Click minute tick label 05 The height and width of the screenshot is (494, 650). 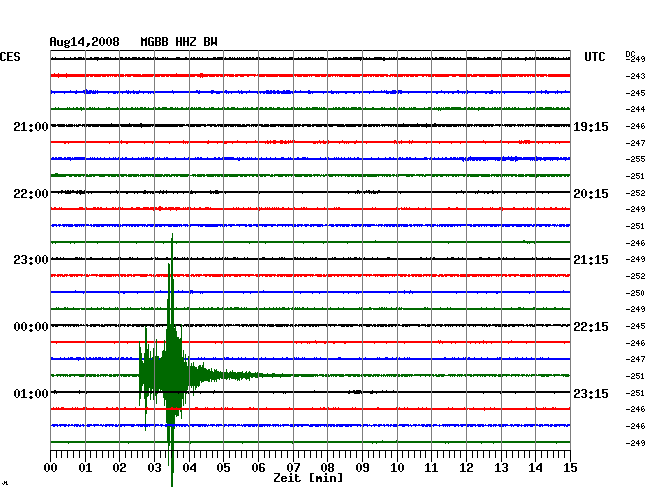223,468
